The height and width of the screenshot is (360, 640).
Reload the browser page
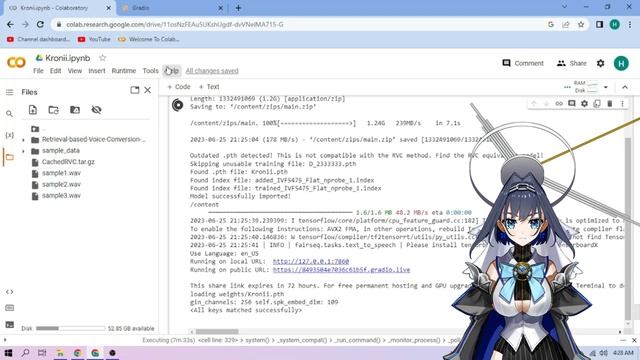(x=40, y=24)
